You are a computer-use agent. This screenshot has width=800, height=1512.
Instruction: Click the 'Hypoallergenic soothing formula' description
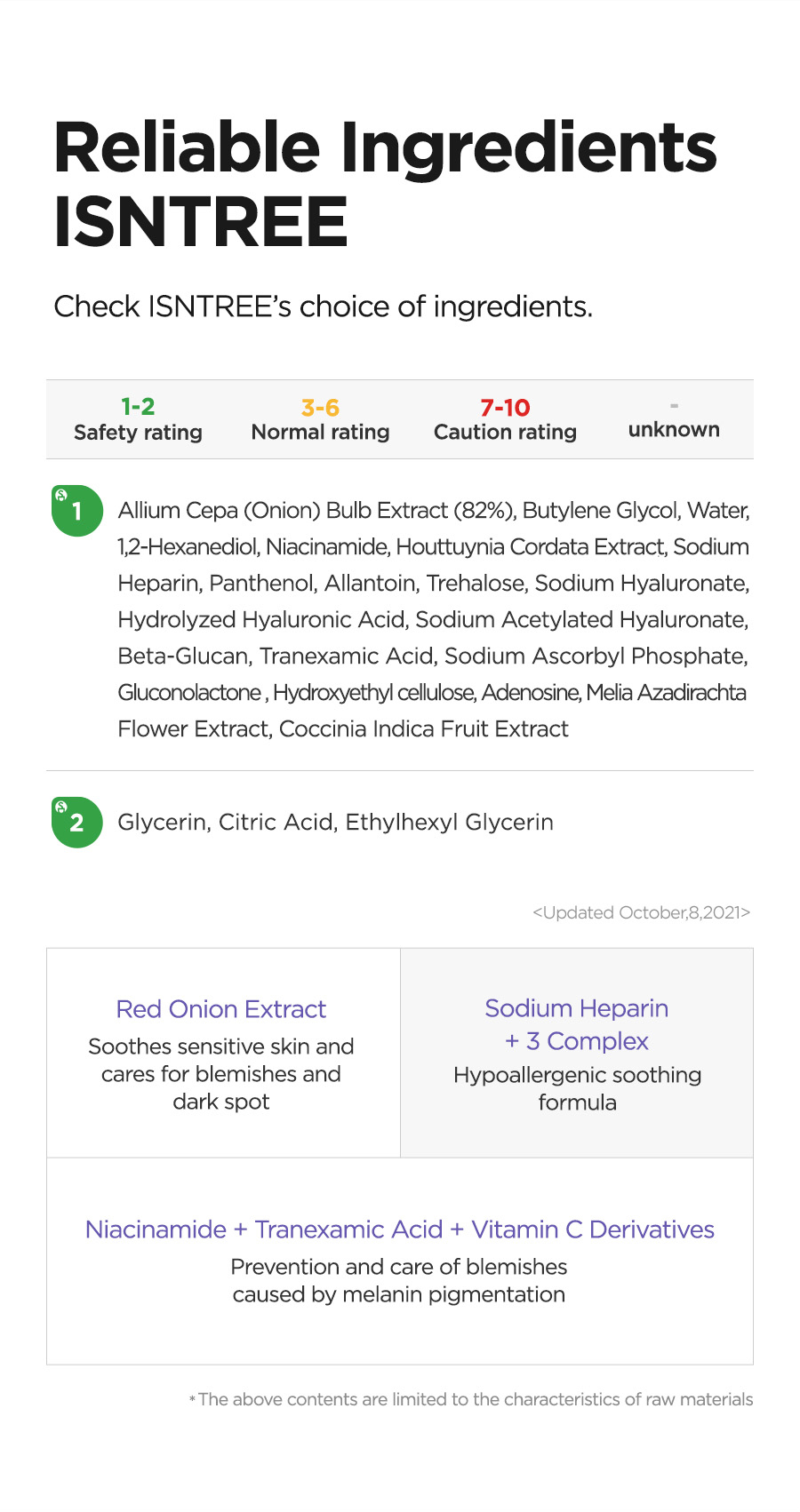click(x=577, y=1088)
